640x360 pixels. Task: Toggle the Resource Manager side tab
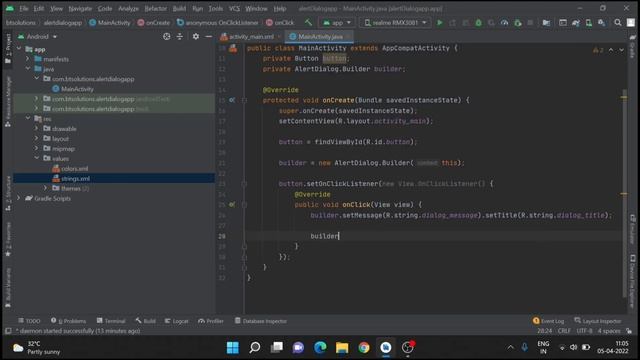8,101
